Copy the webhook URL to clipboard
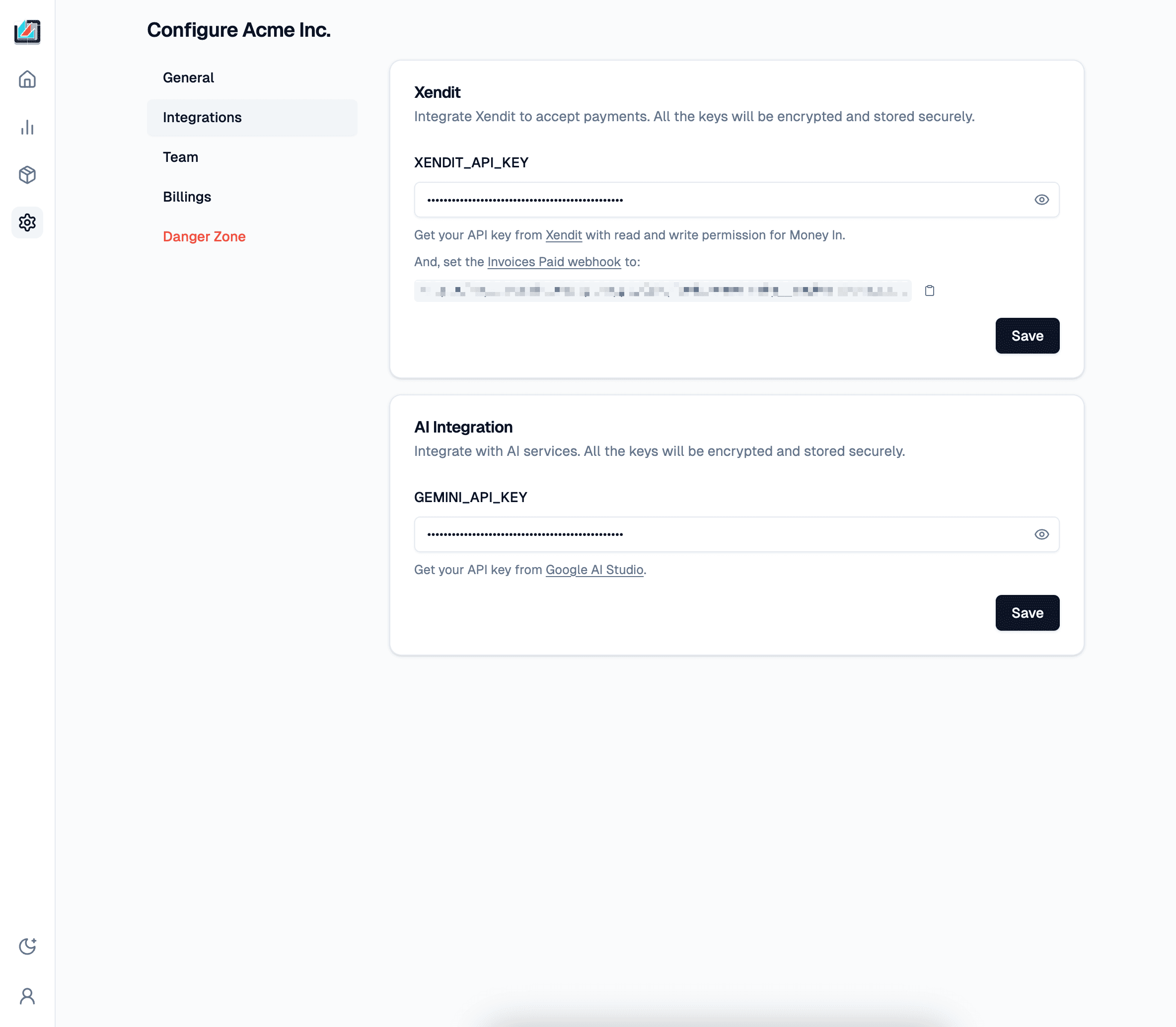1176x1027 pixels. pos(930,291)
